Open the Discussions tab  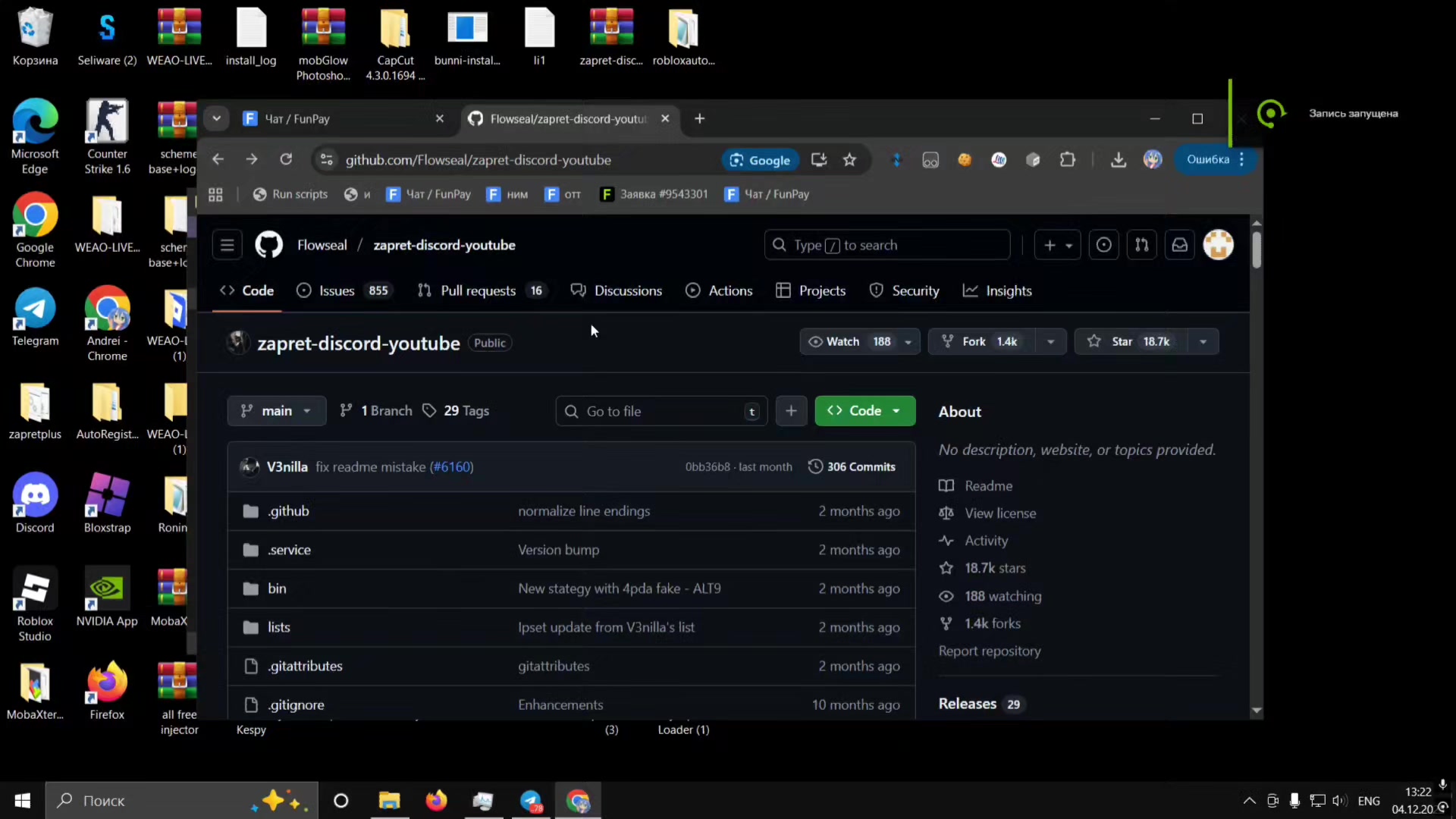[x=617, y=290]
